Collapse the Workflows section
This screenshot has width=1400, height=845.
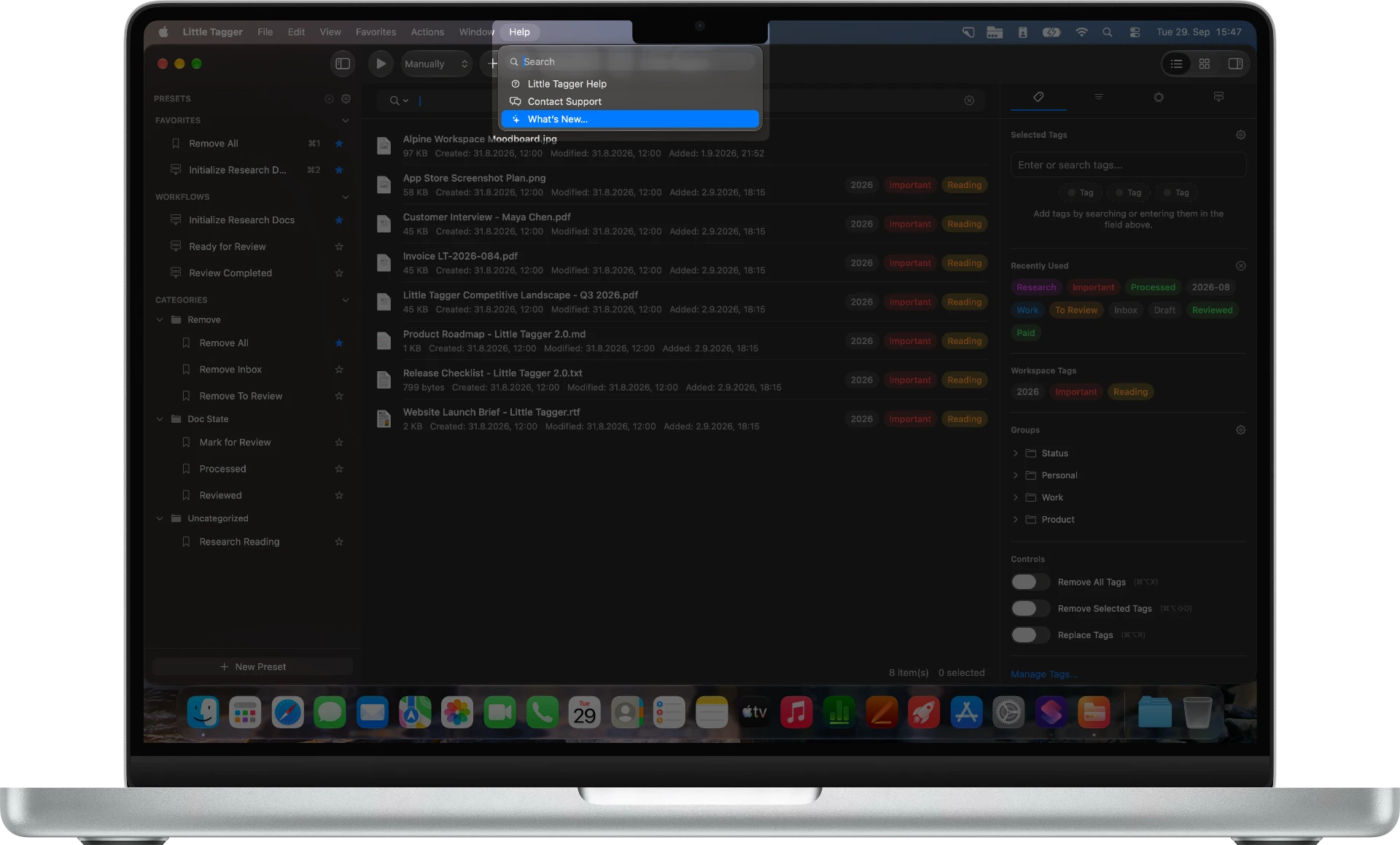[346, 197]
